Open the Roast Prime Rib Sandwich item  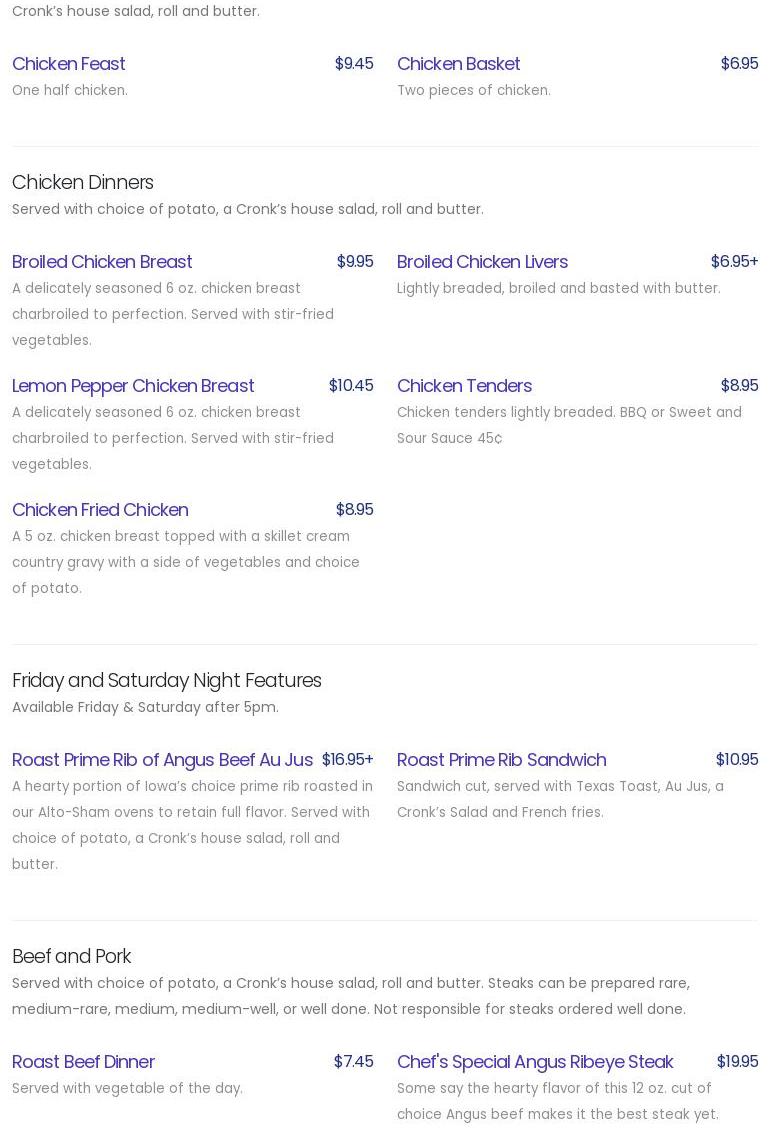click(x=501, y=759)
